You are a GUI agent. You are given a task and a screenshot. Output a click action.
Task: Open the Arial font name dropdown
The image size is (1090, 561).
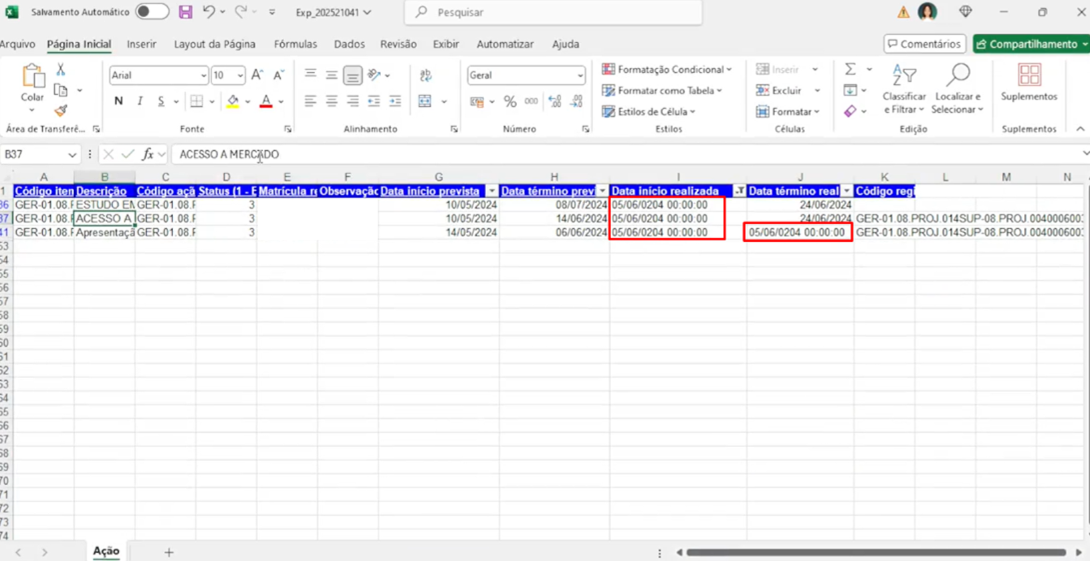(204, 75)
